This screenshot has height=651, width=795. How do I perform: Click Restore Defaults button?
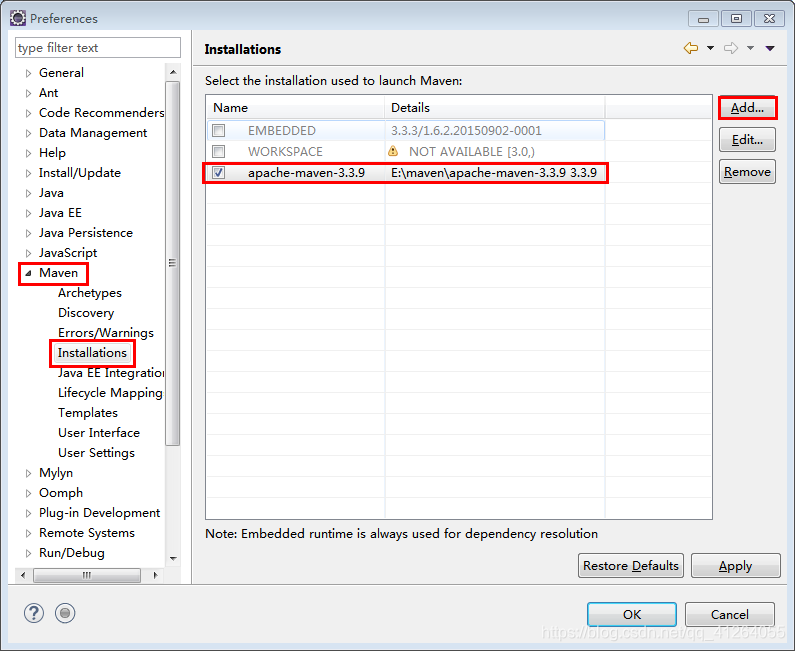[x=631, y=566]
